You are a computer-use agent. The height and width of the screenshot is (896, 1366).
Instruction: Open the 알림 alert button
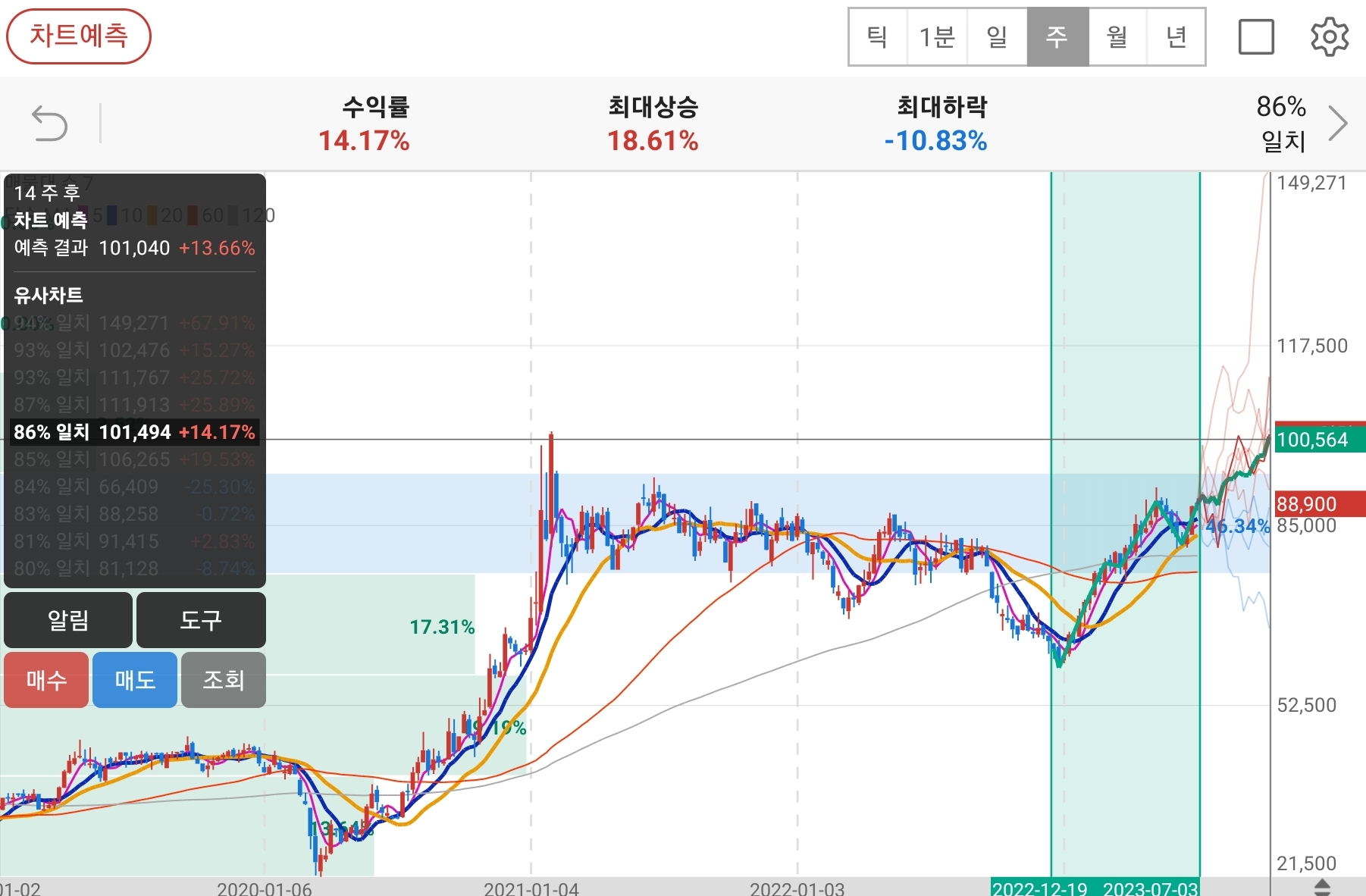point(68,620)
